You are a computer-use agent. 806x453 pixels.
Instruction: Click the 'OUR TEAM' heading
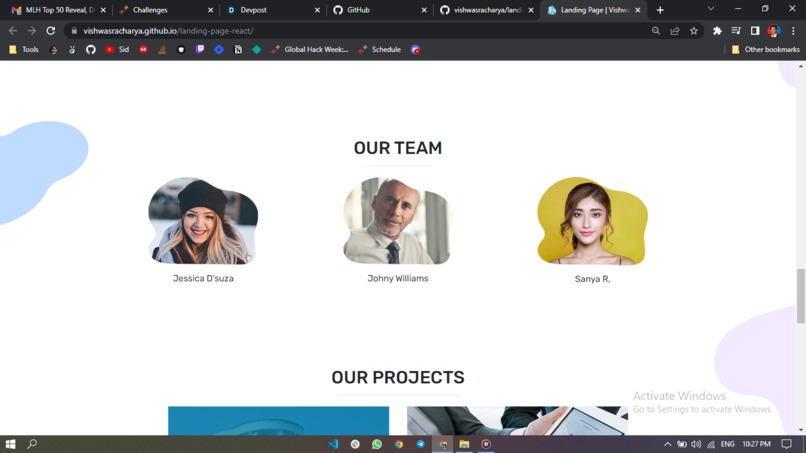point(398,148)
